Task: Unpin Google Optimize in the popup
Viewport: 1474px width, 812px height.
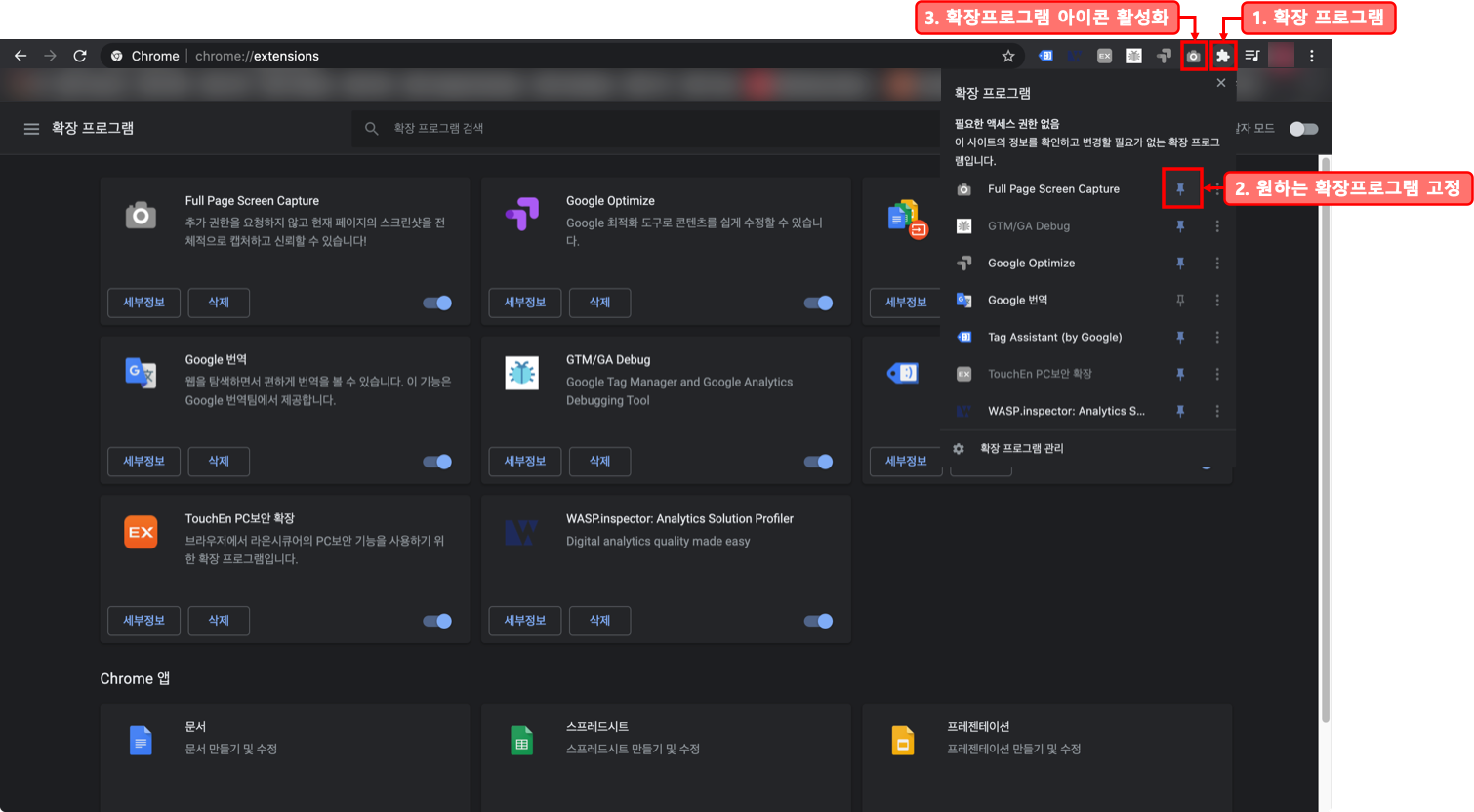Action: coord(1180,264)
